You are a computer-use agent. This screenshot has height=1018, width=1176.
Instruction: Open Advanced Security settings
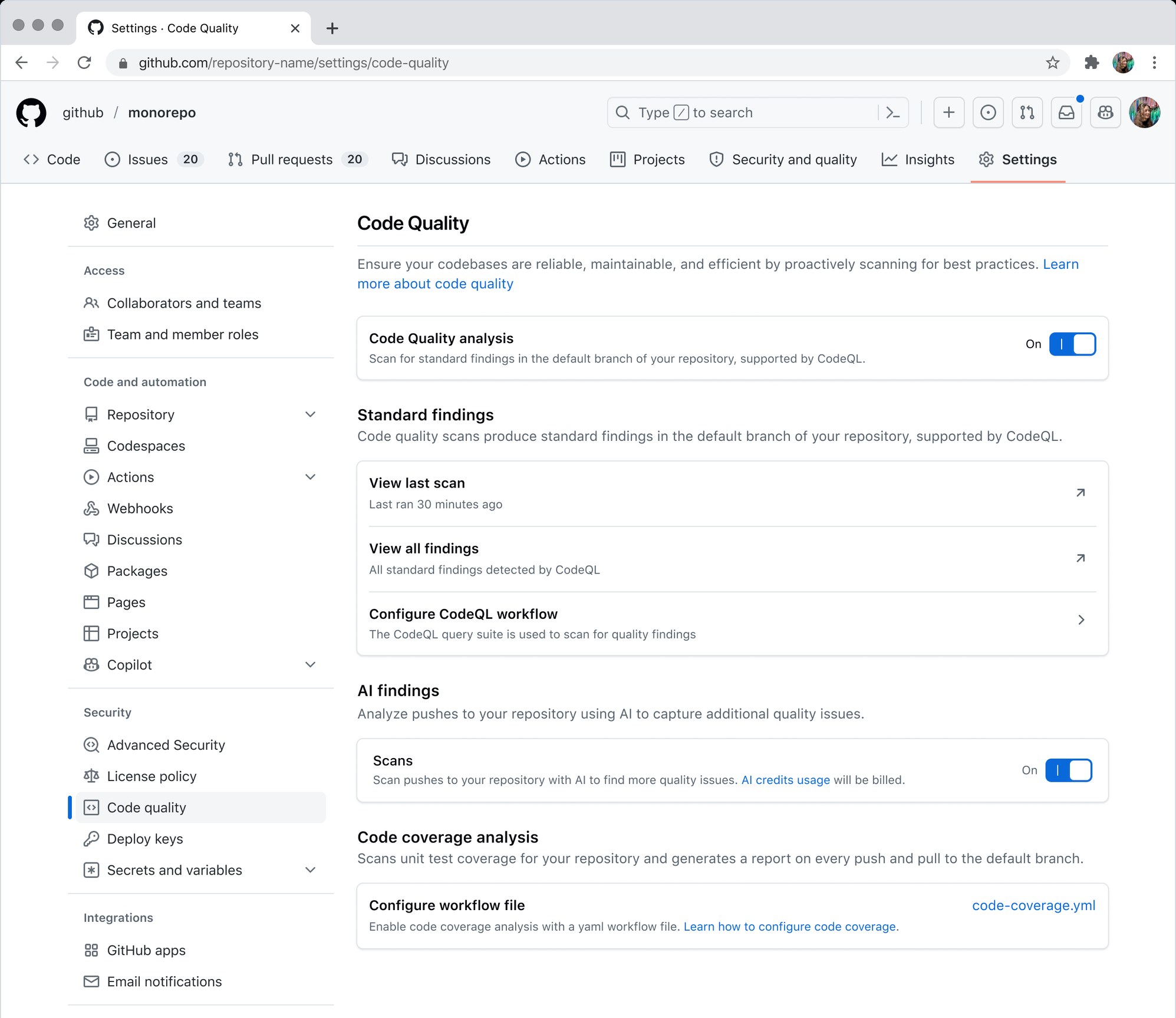(x=201, y=744)
